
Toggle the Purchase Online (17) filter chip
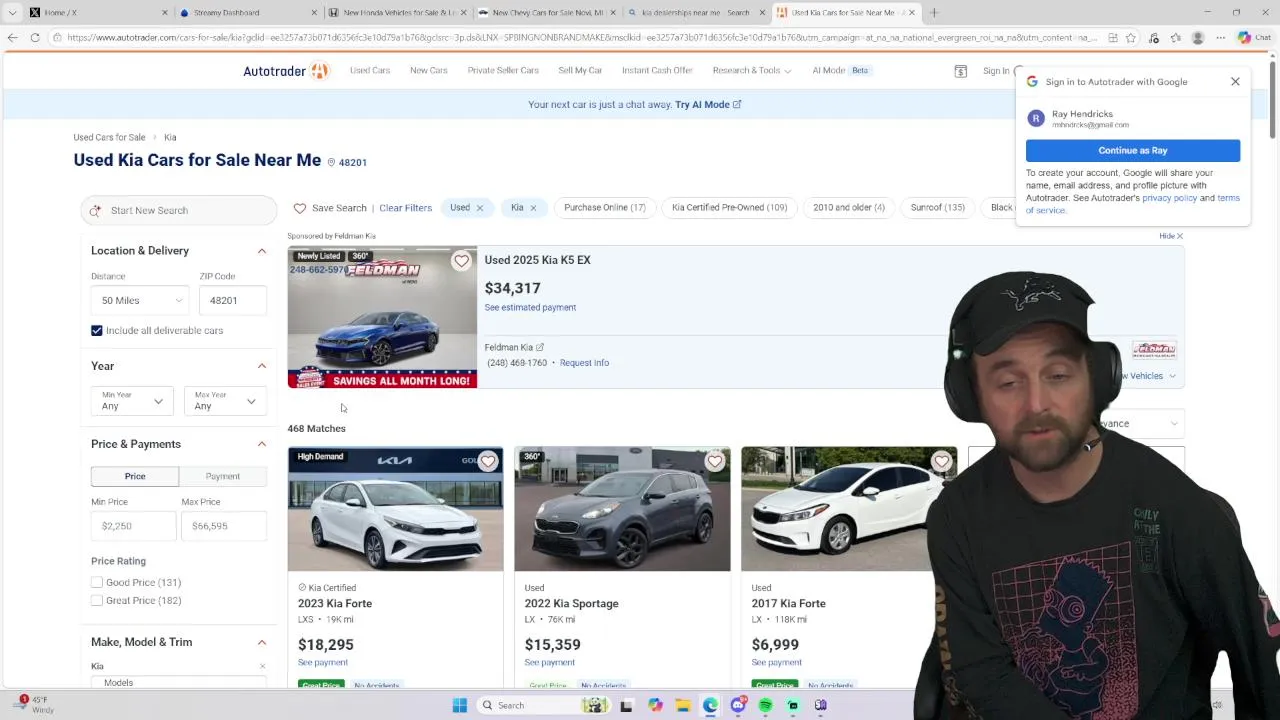[604, 208]
